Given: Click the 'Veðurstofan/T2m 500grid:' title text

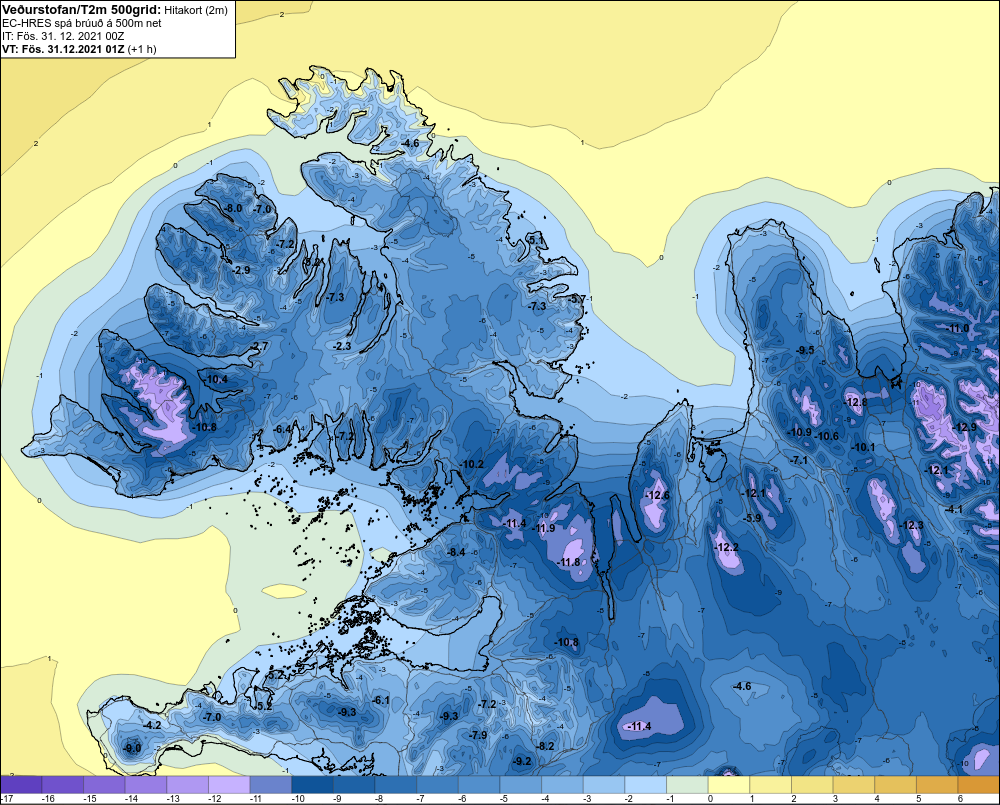Looking at the screenshot, I should (x=81, y=10).
